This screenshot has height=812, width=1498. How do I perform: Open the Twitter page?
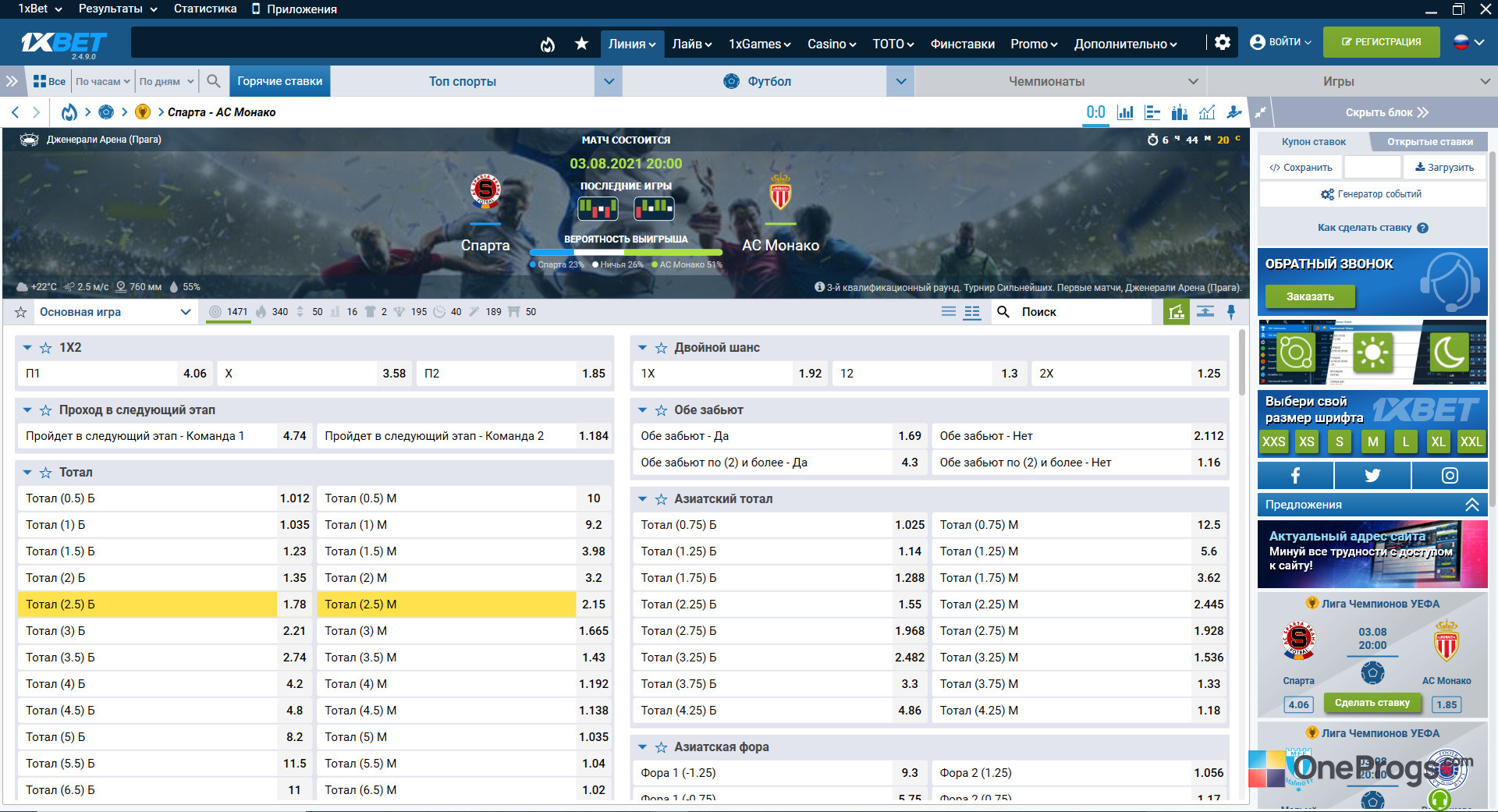(x=1372, y=475)
